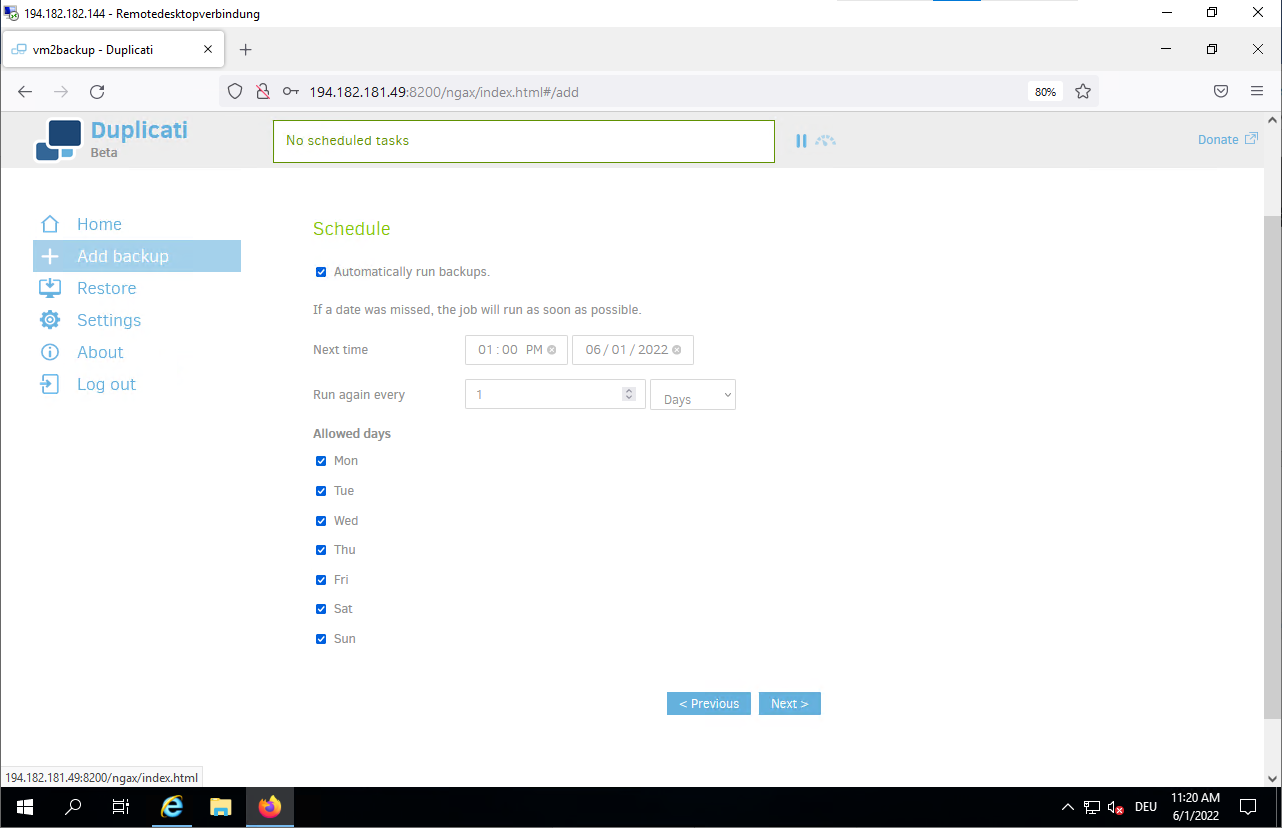This screenshot has width=1282, height=828.
Task: Go back with < Previous button
Action: pos(708,704)
